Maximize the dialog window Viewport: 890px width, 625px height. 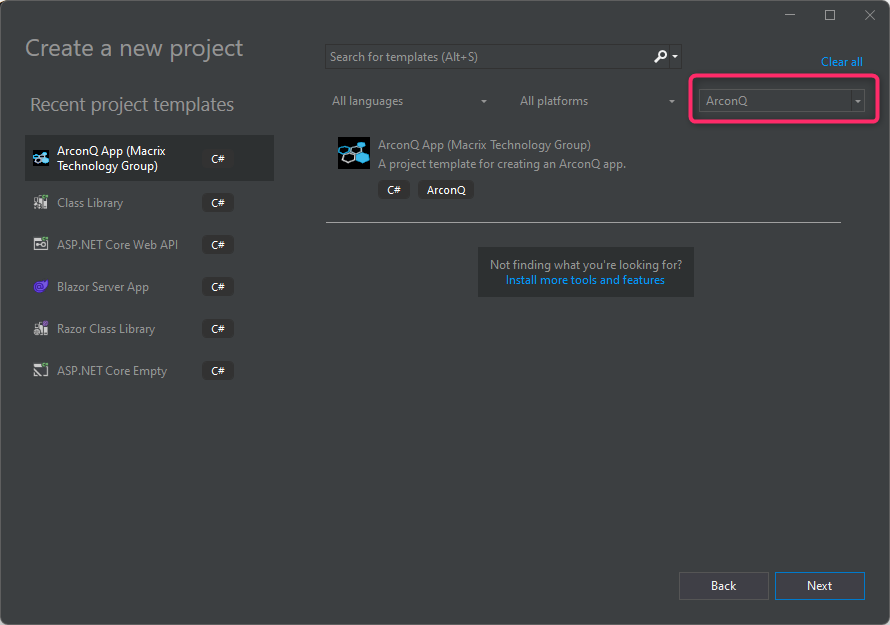pos(829,15)
